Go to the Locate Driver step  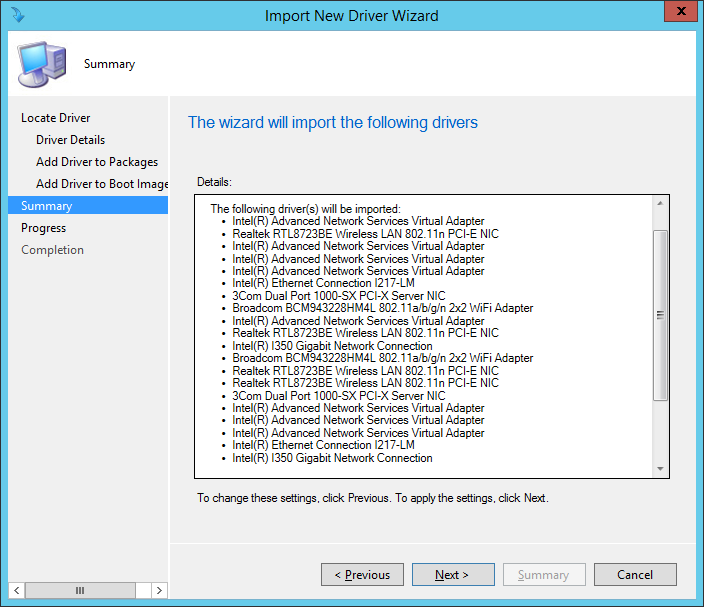[x=55, y=118]
